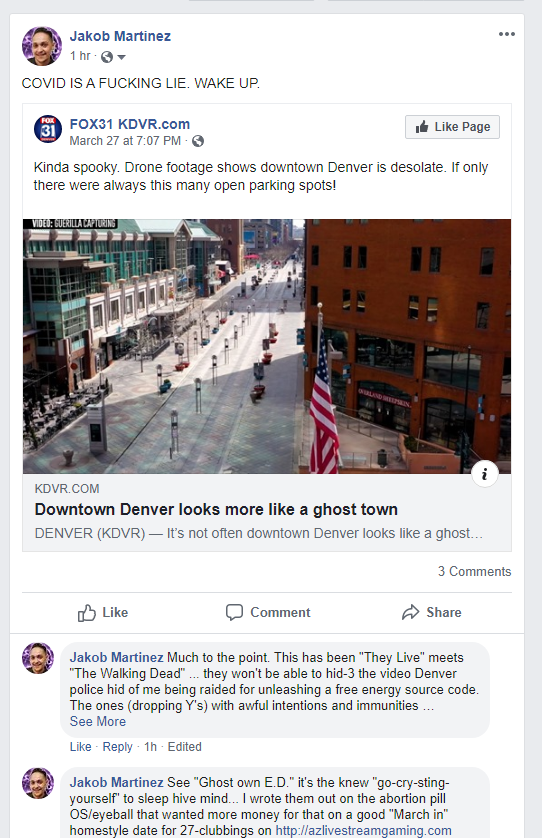
Task: Open the article info 'i' icon
Action: coord(485,474)
